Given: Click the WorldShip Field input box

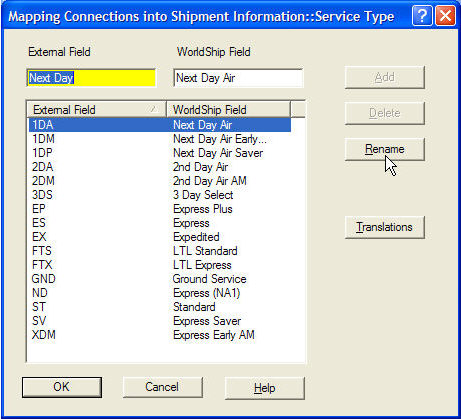Looking at the screenshot, I should (x=238, y=78).
